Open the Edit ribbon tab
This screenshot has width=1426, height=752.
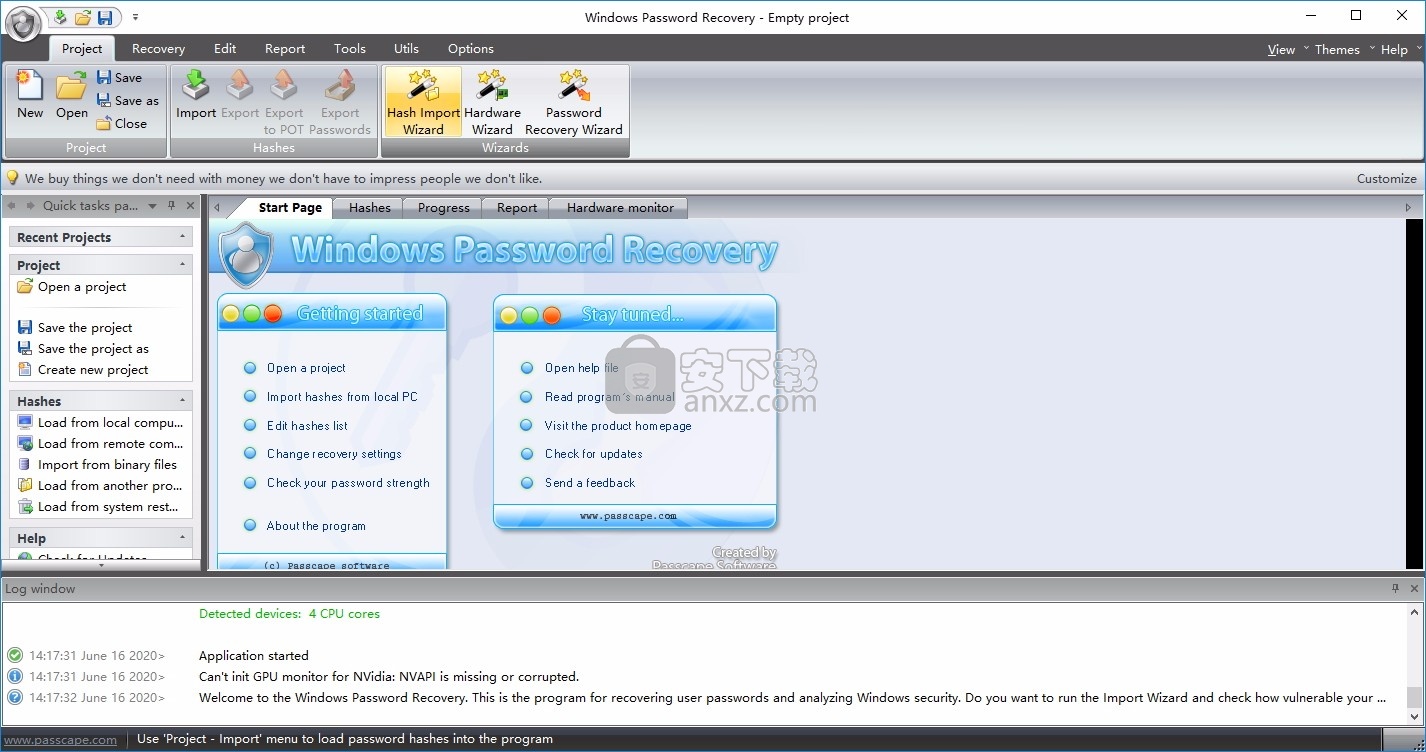click(x=225, y=48)
